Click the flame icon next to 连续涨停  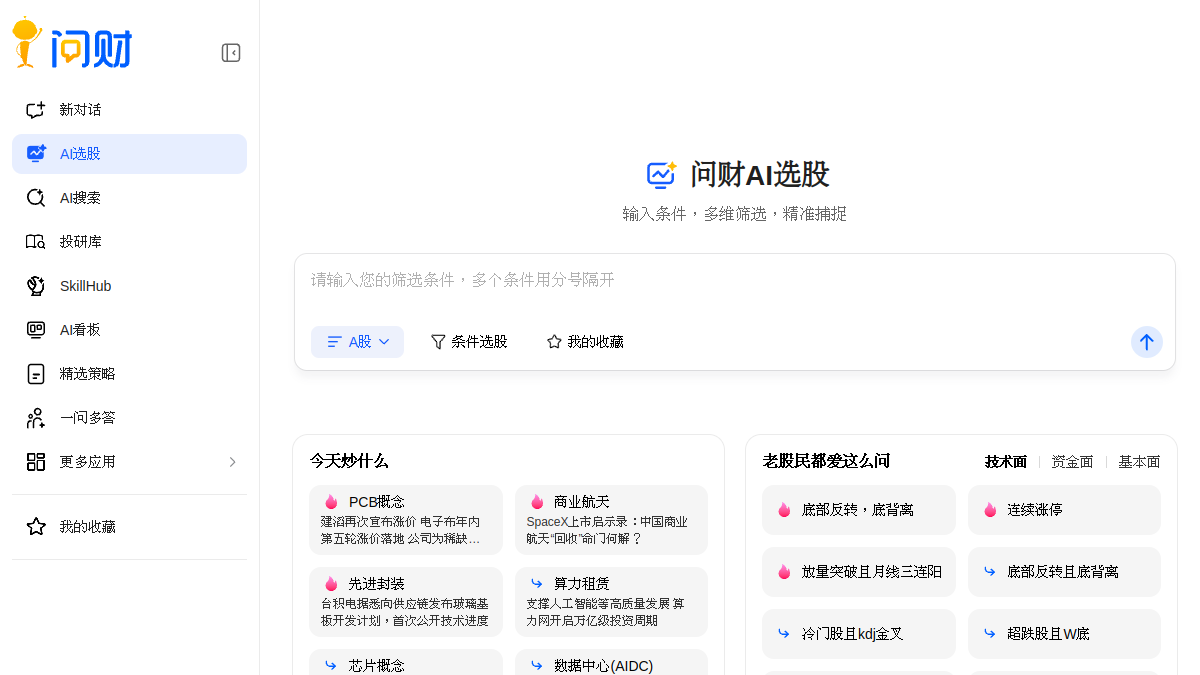990,510
